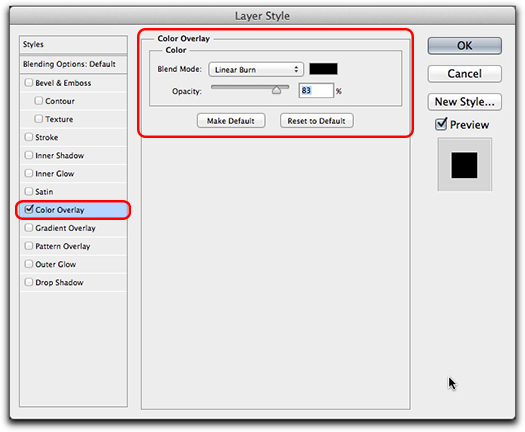Enable the Stroke effect checkbox
The image size is (525, 432).
29,137
